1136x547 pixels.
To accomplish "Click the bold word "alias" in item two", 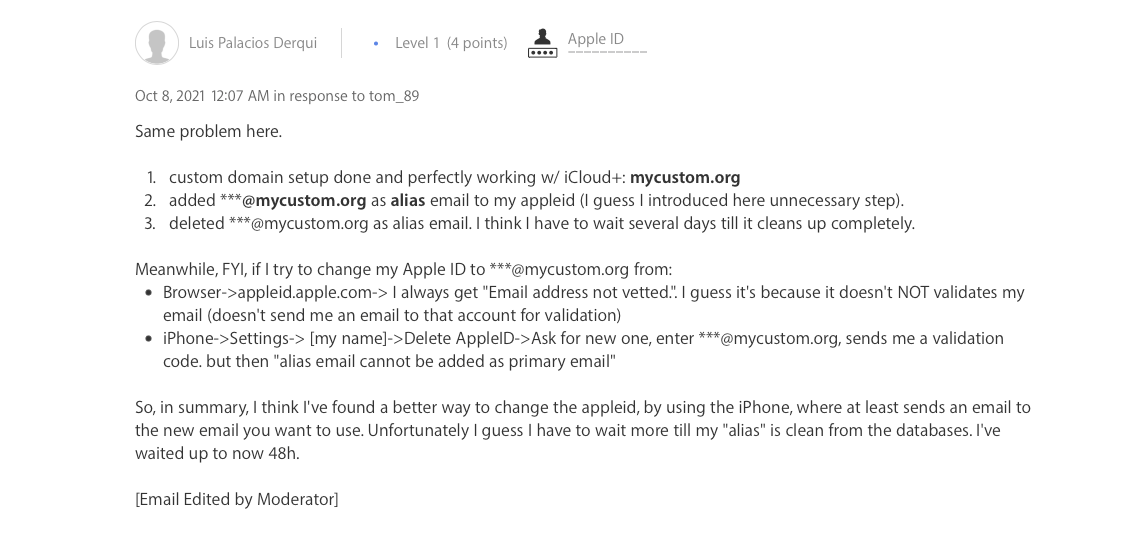I will (x=408, y=200).
